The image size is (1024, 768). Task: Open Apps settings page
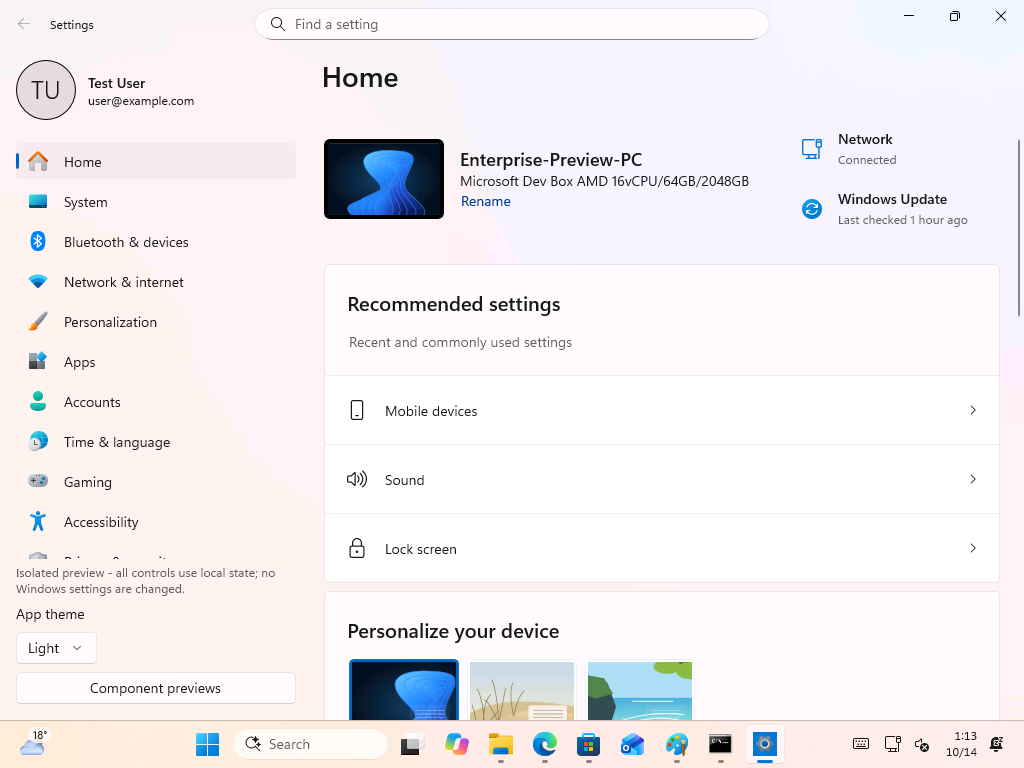coord(155,362)
